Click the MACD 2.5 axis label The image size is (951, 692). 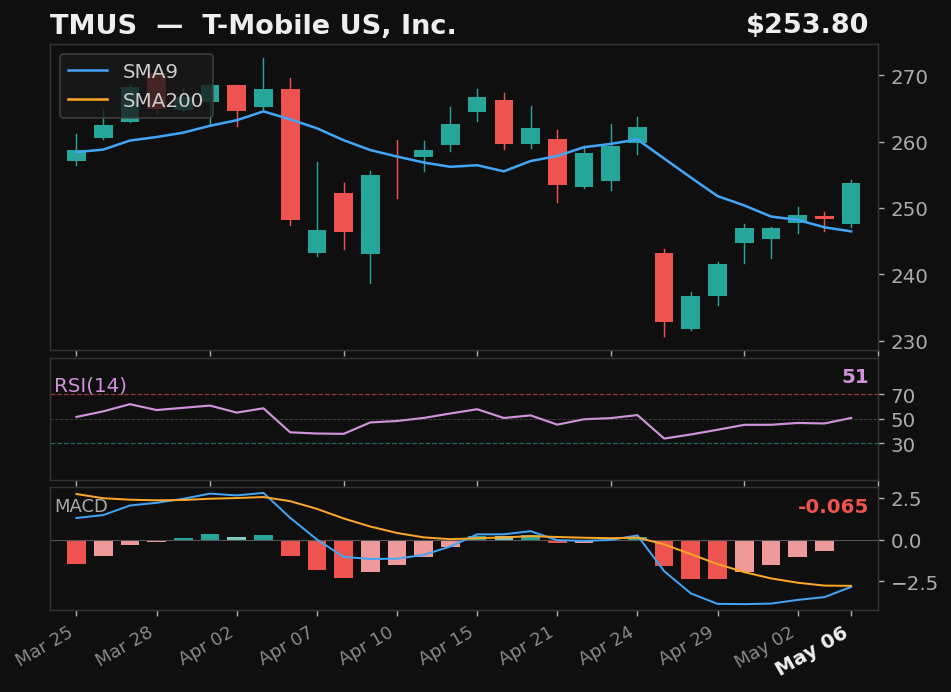coord(906,499)
